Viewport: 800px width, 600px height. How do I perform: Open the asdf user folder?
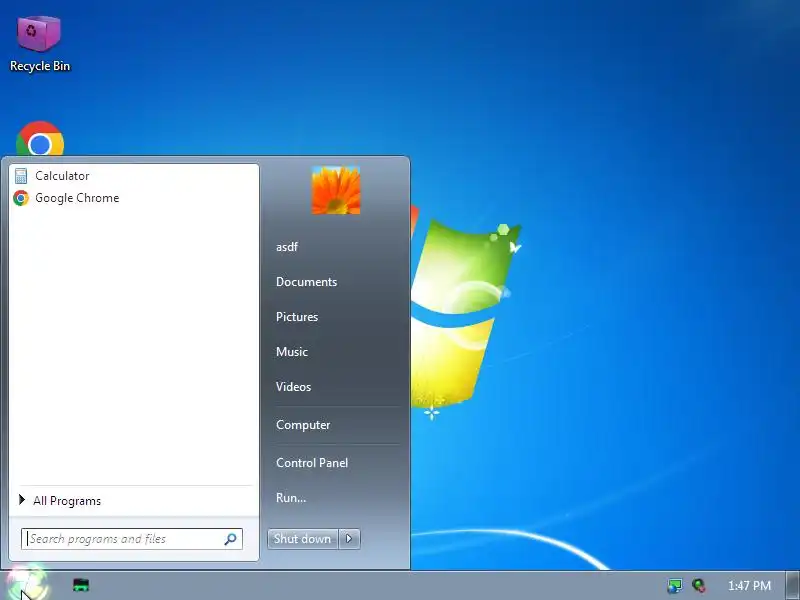287,247
